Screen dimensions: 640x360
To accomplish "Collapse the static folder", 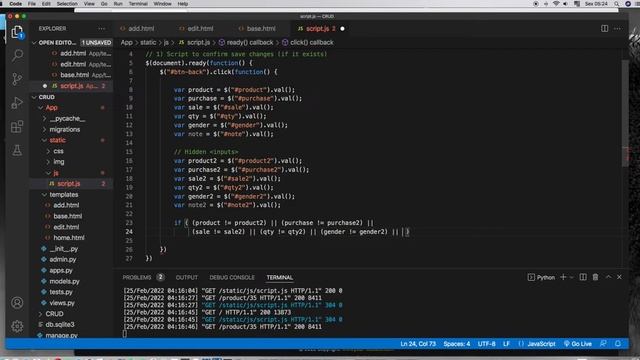I will pos(44,140).
